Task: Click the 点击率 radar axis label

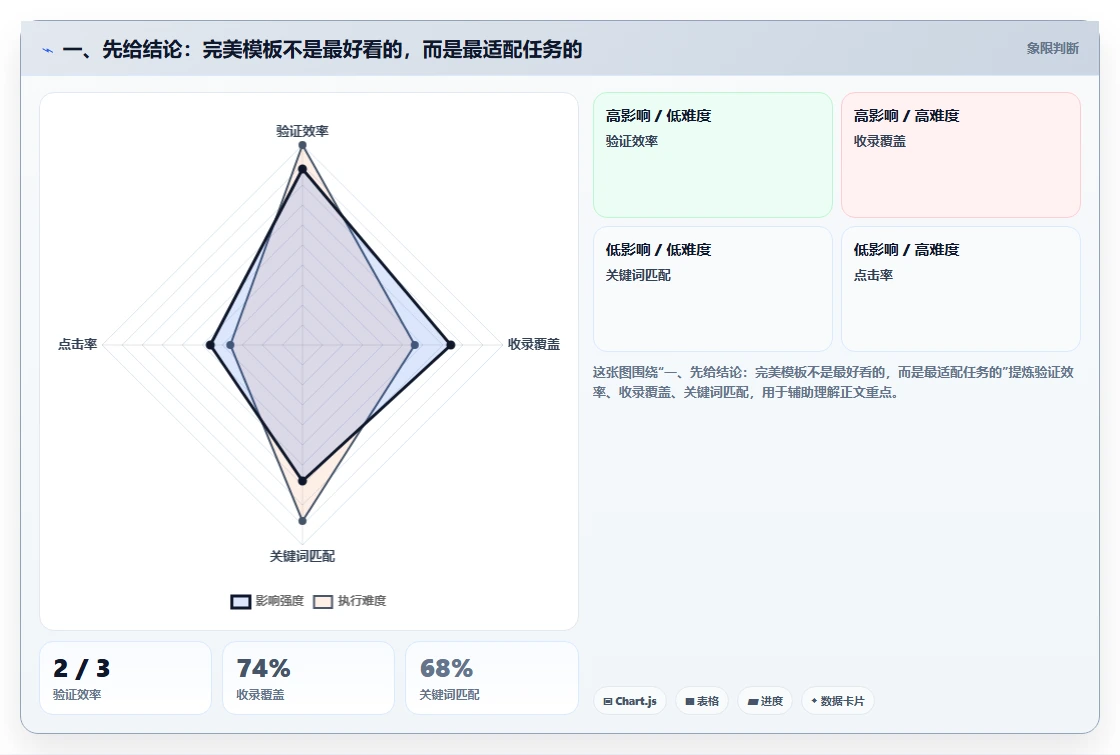Action: [x=77, y=344]
